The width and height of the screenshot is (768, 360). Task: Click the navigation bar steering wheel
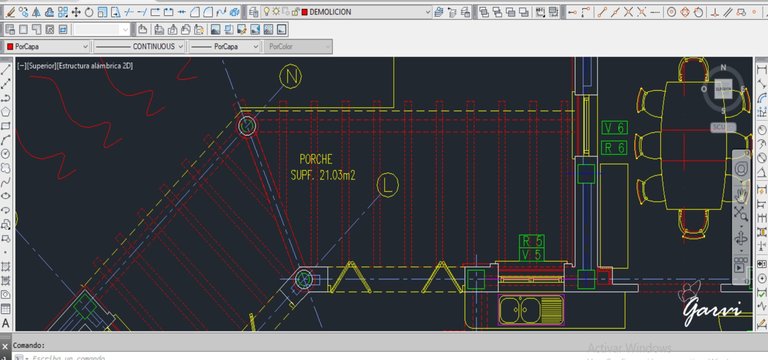tap(742, 169)
